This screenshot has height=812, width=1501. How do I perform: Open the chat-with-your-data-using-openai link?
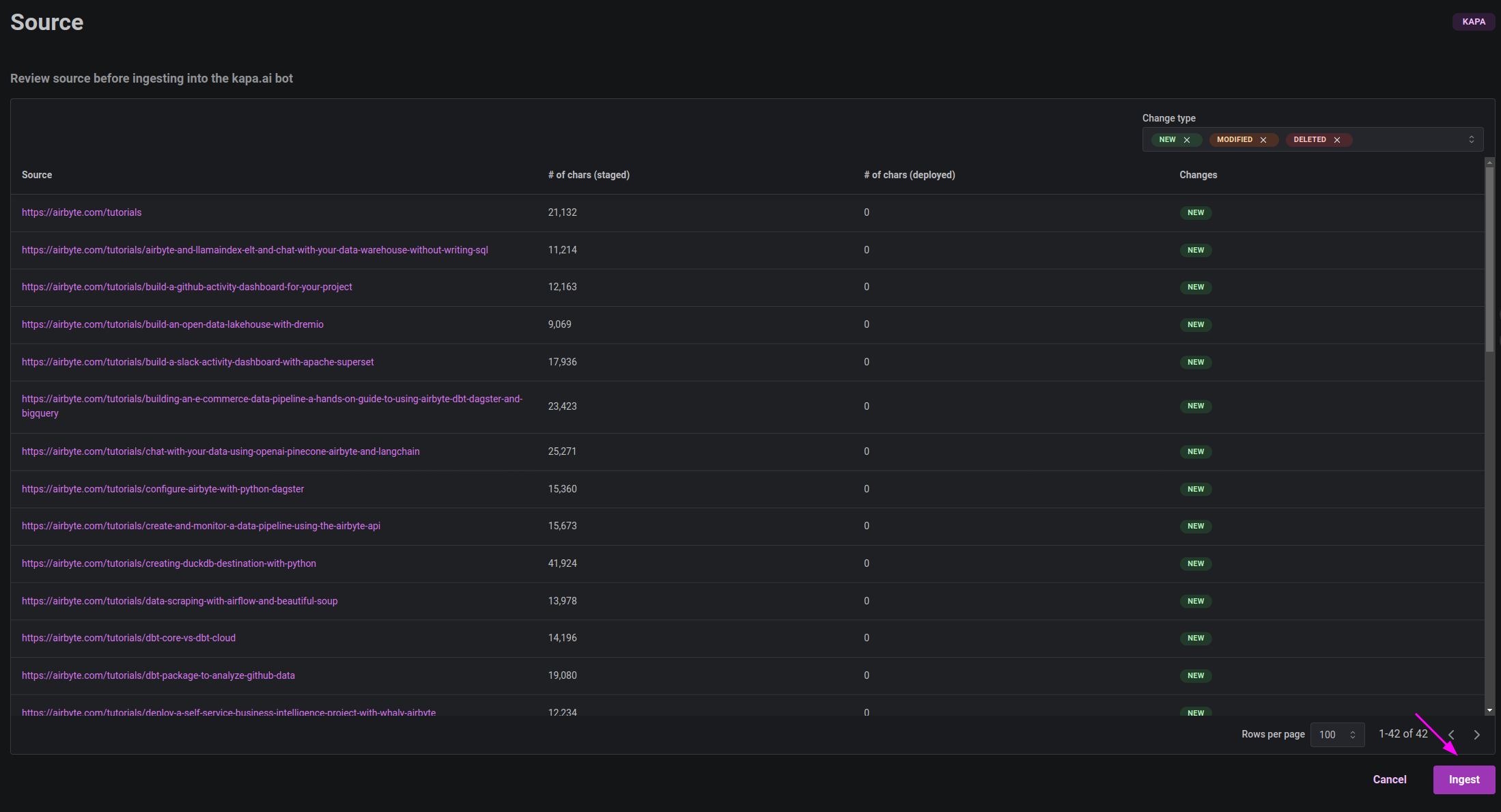click(221, 451)
